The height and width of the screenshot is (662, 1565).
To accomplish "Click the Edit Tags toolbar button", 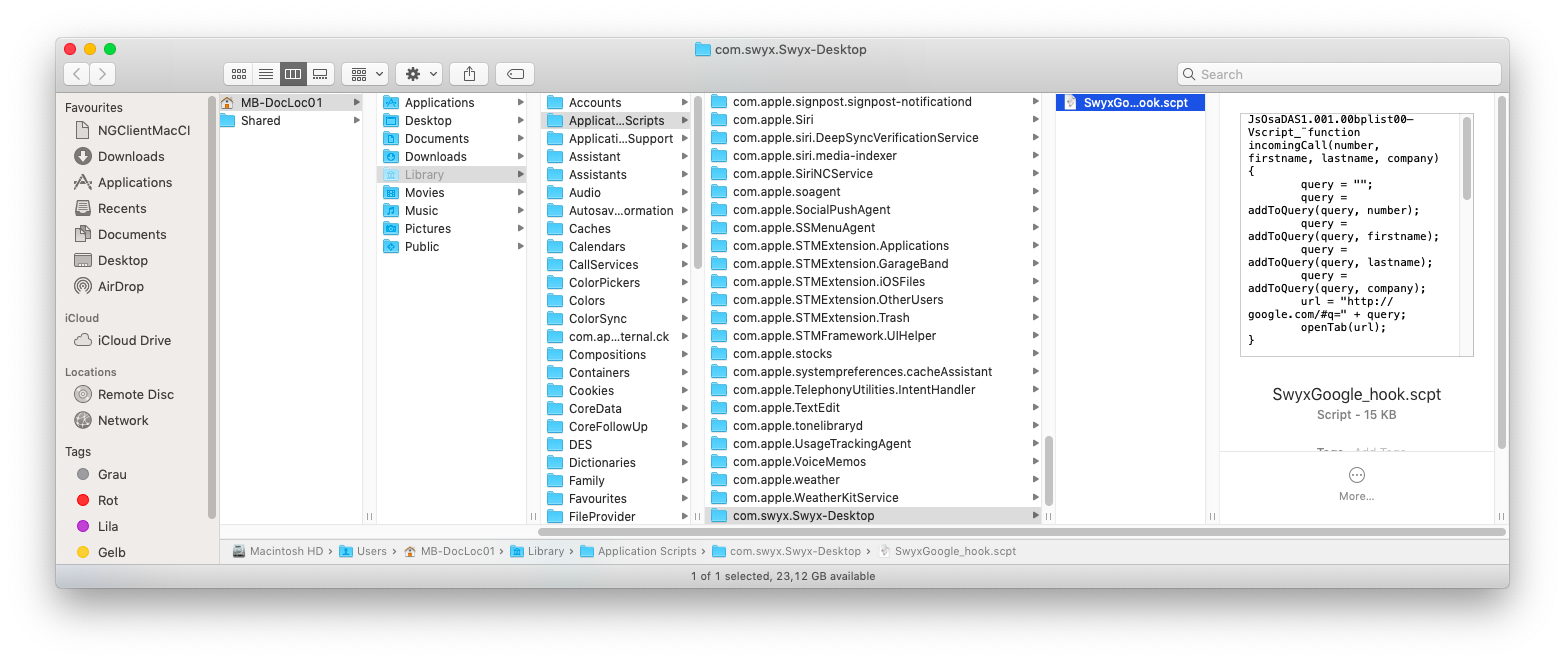I will coord(515,74).
